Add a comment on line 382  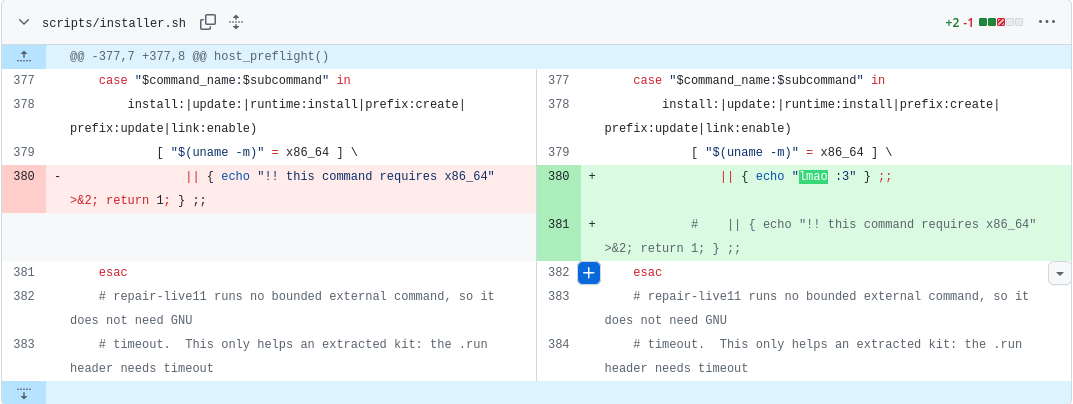tap(589, 273)
